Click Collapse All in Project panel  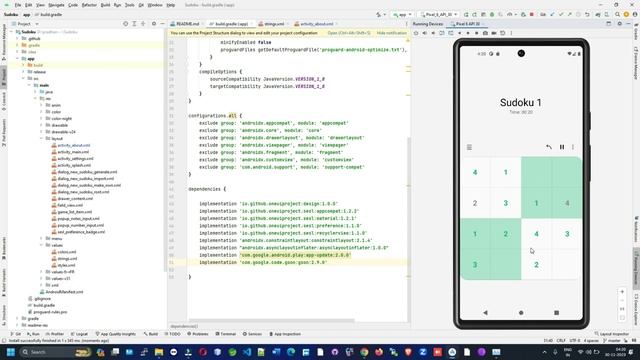pyautogui.click(x=143, y=24)
